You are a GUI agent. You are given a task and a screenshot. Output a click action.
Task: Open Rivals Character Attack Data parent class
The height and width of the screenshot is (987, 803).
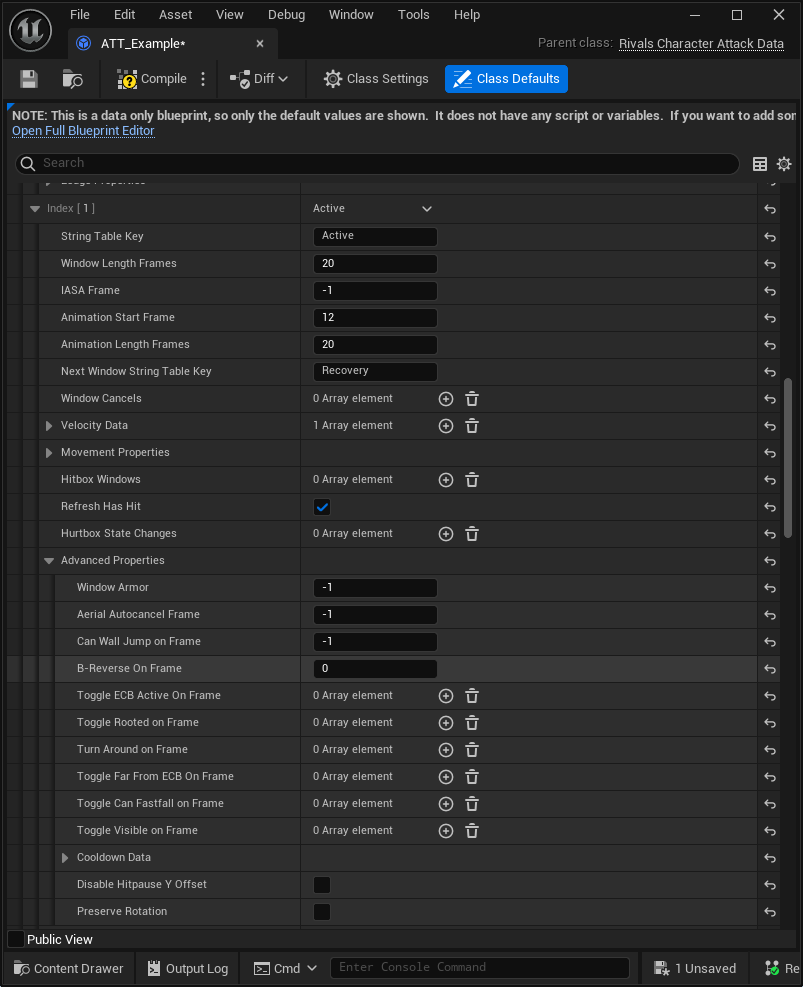(x=701, y=43)
